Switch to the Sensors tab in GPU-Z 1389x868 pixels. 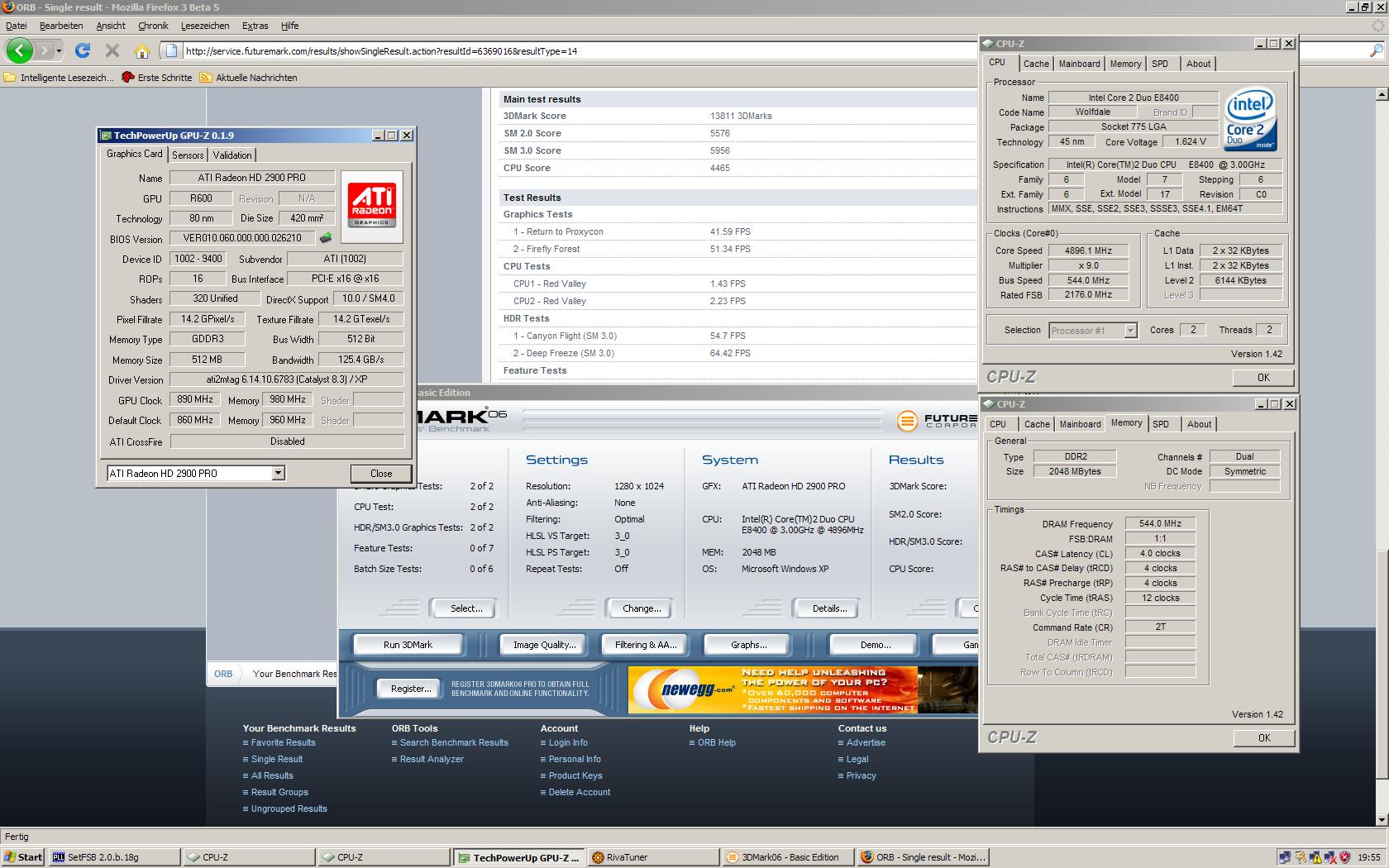188,155
